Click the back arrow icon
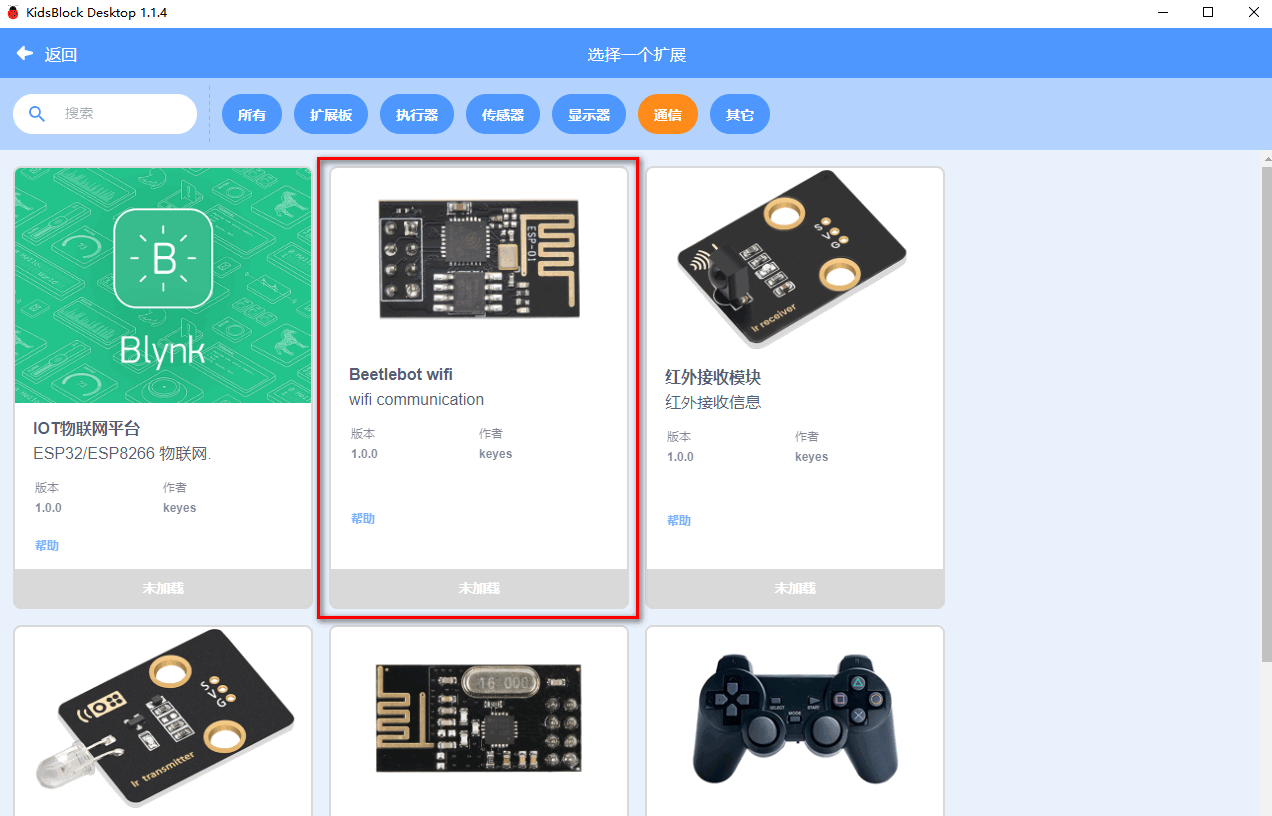This screenshot has height=816, width=1272. click(25, 53)
